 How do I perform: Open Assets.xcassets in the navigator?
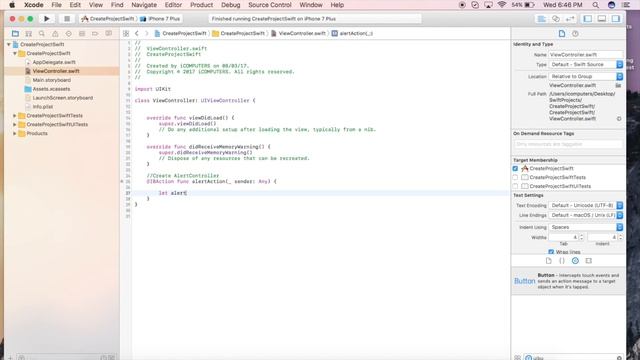point(51,89)
